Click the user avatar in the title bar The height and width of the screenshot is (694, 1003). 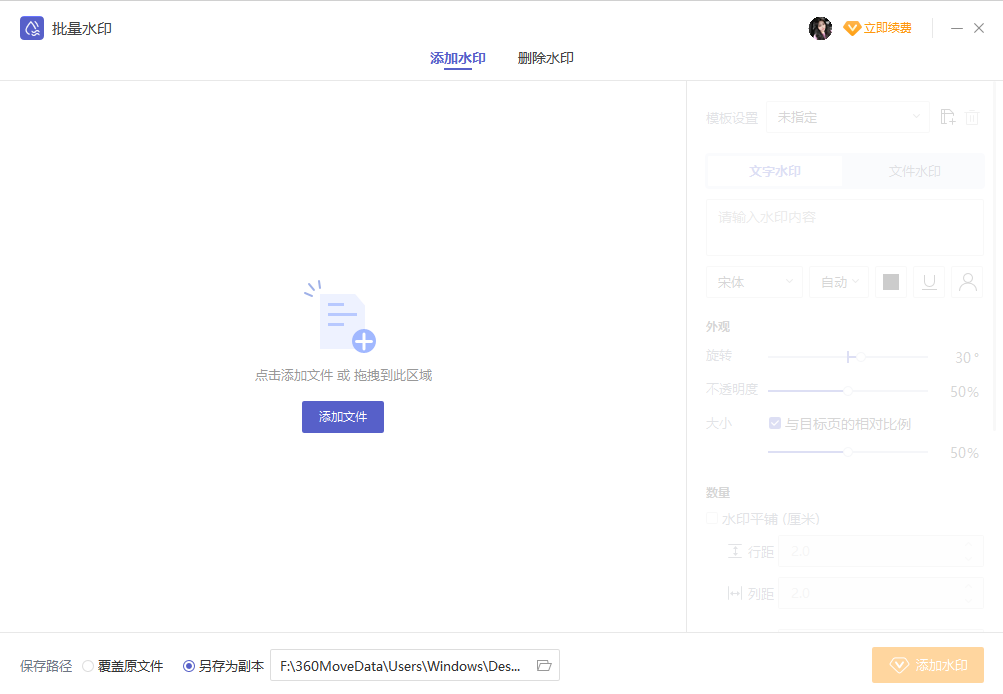[820, 28]
